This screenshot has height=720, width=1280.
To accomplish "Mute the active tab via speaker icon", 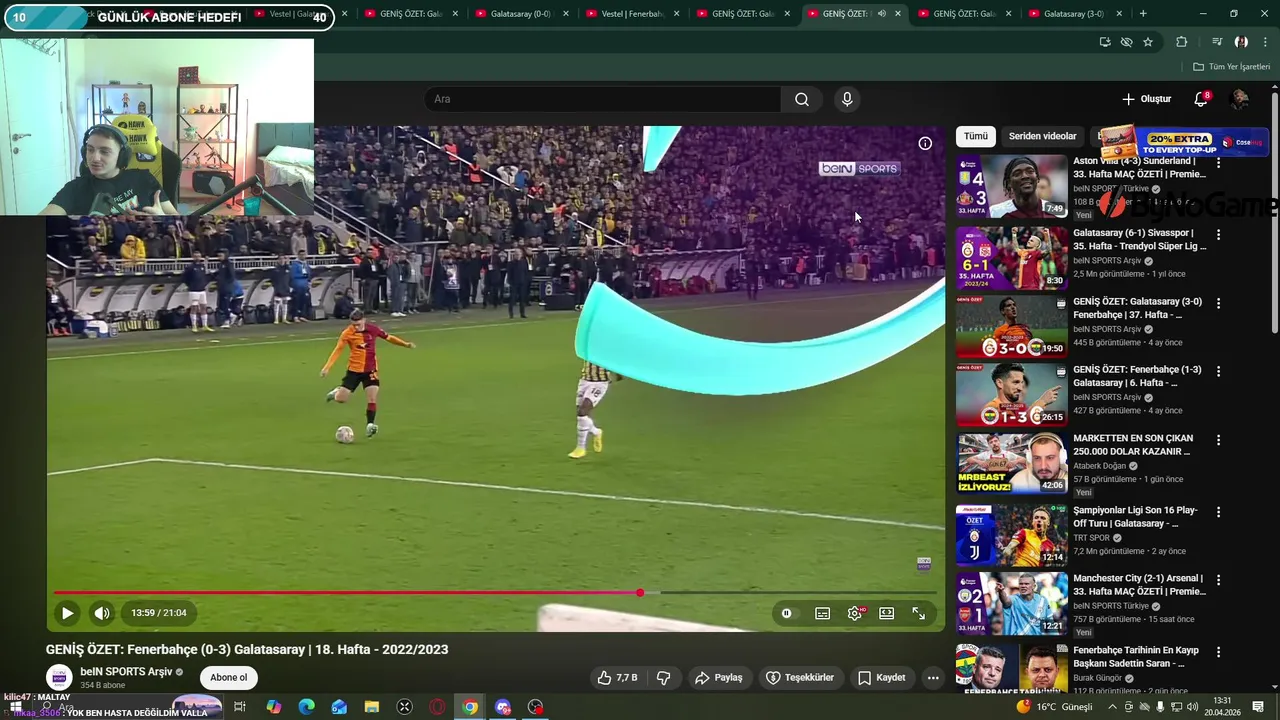I will coord(881,14).
